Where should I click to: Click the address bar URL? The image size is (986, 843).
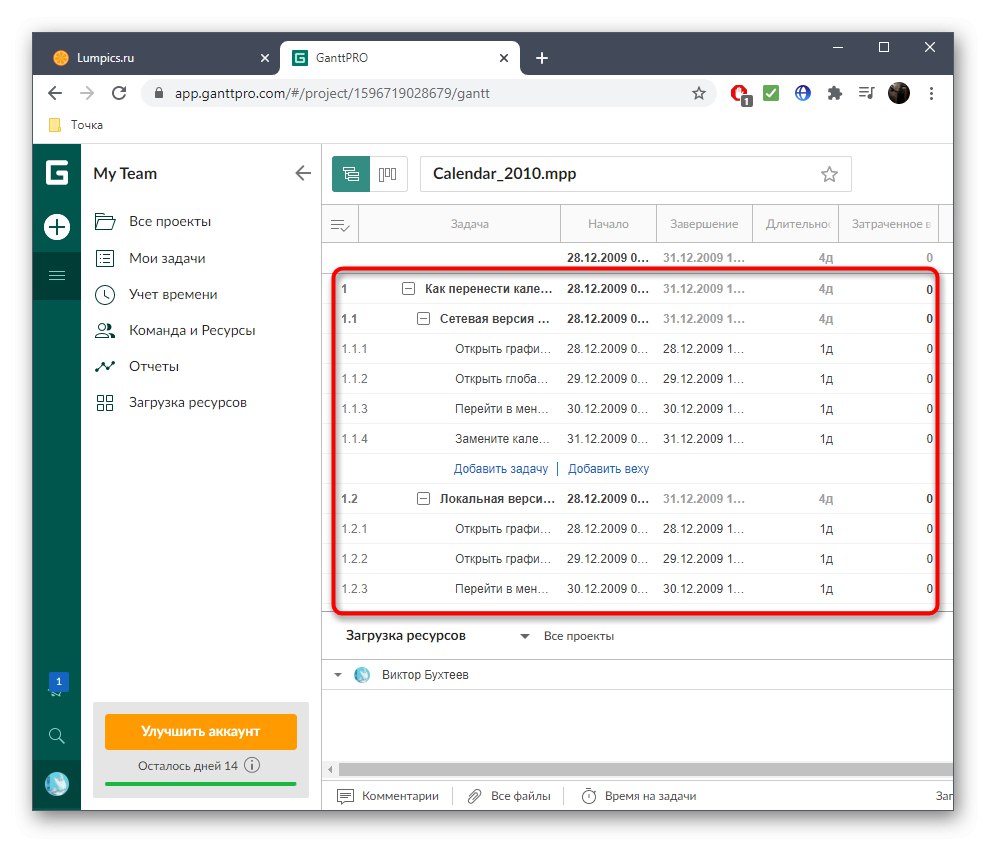(x=332, y=94)
